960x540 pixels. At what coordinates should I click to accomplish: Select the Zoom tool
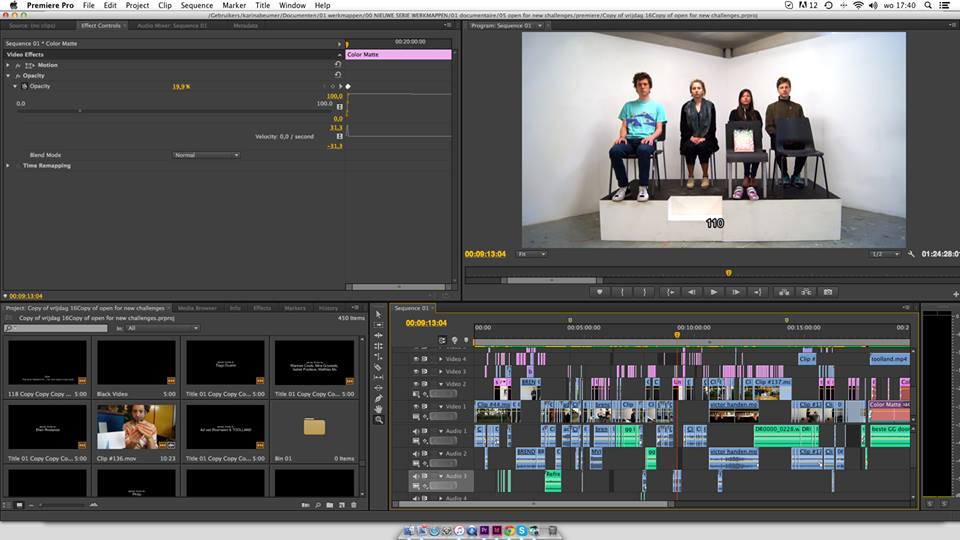[x=378, y=420]
